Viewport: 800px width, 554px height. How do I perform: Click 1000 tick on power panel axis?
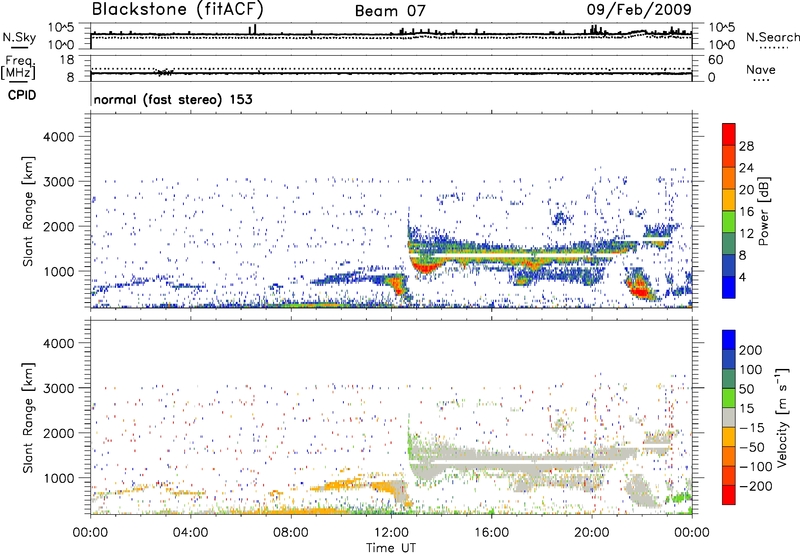(59, 271)
